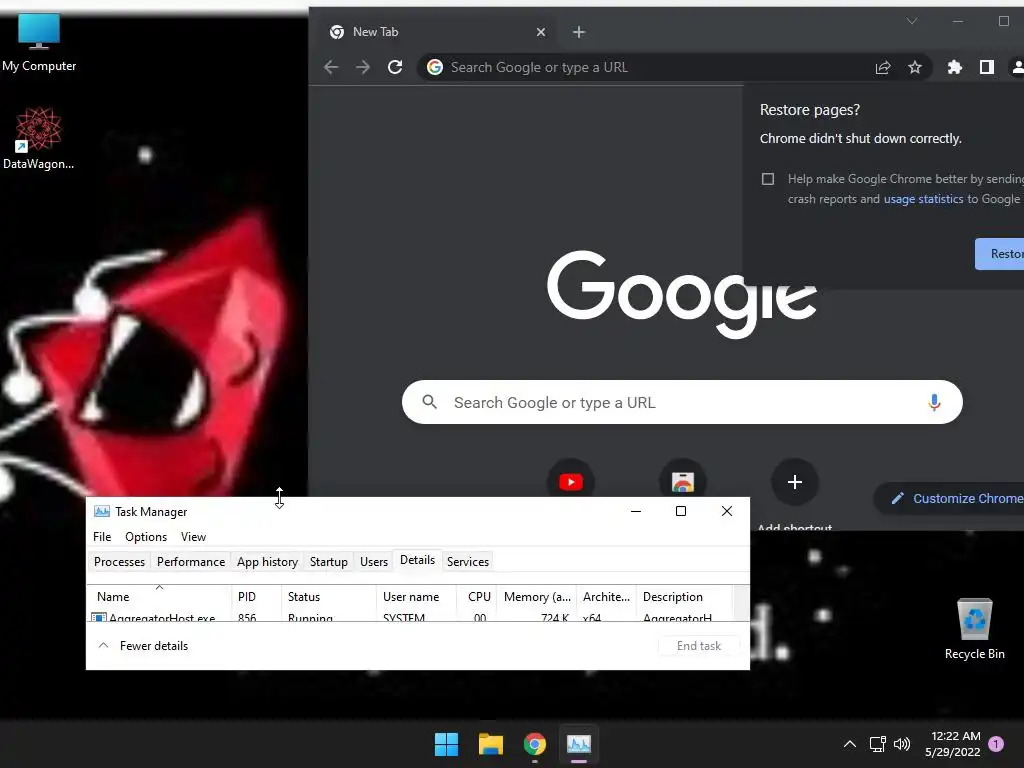Click the Google search box on page
The height and width of the screenshot is (768, 1024).
point(682,402)
